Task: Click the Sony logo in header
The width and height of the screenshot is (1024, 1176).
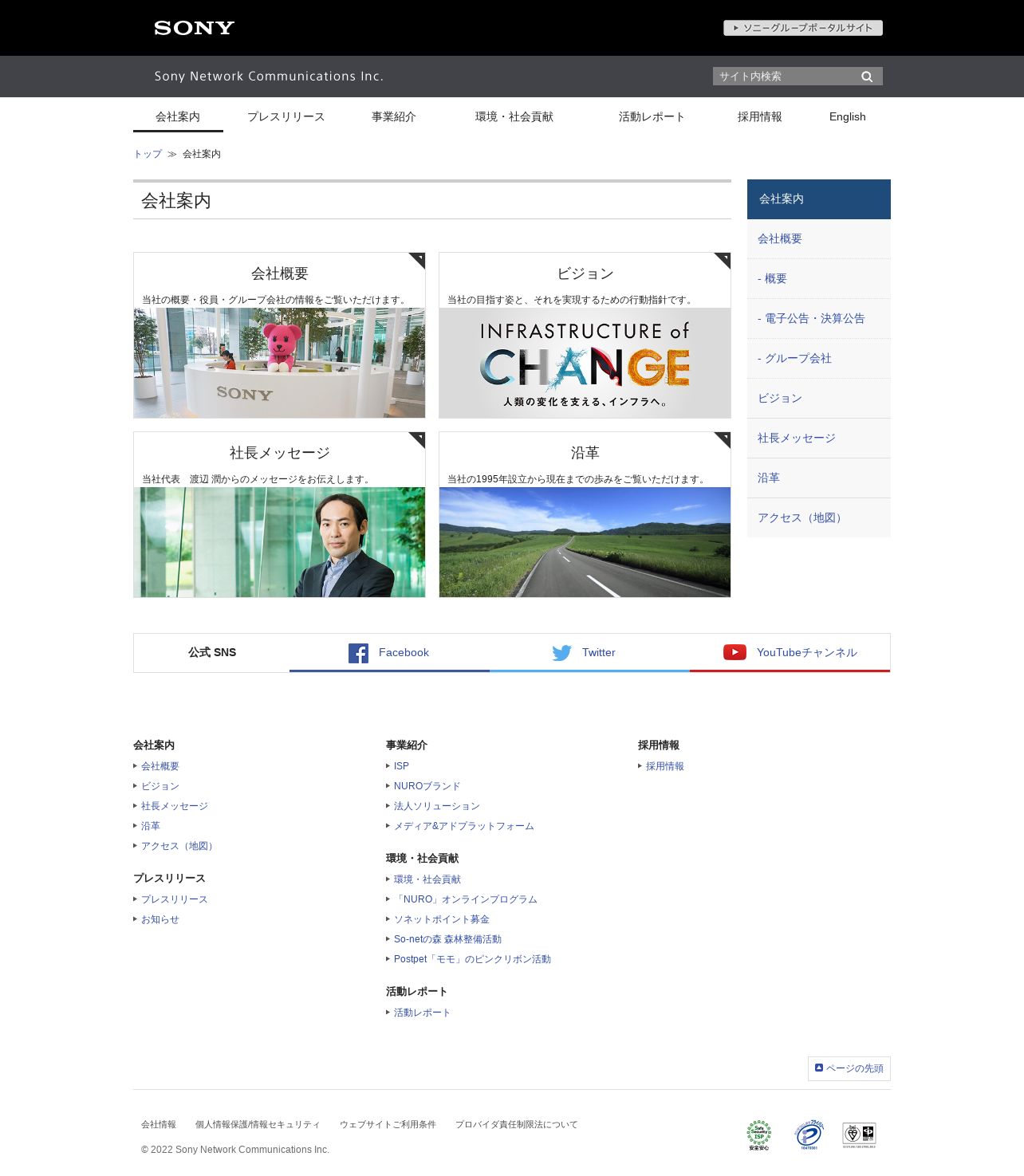Action: pyautogui.click(x=194, y=28)
